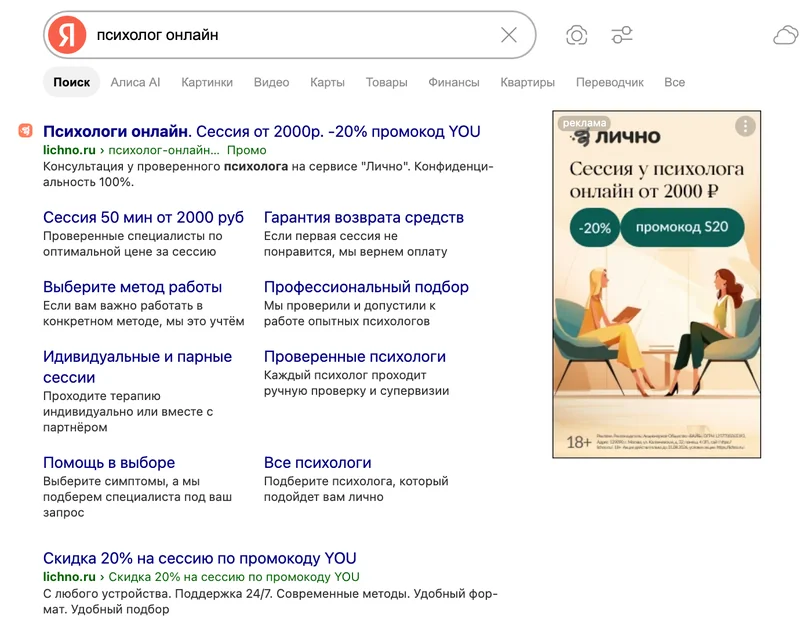Switch to the Картинки tab
Screen dimensions: 800x632
tap(207, 82)
